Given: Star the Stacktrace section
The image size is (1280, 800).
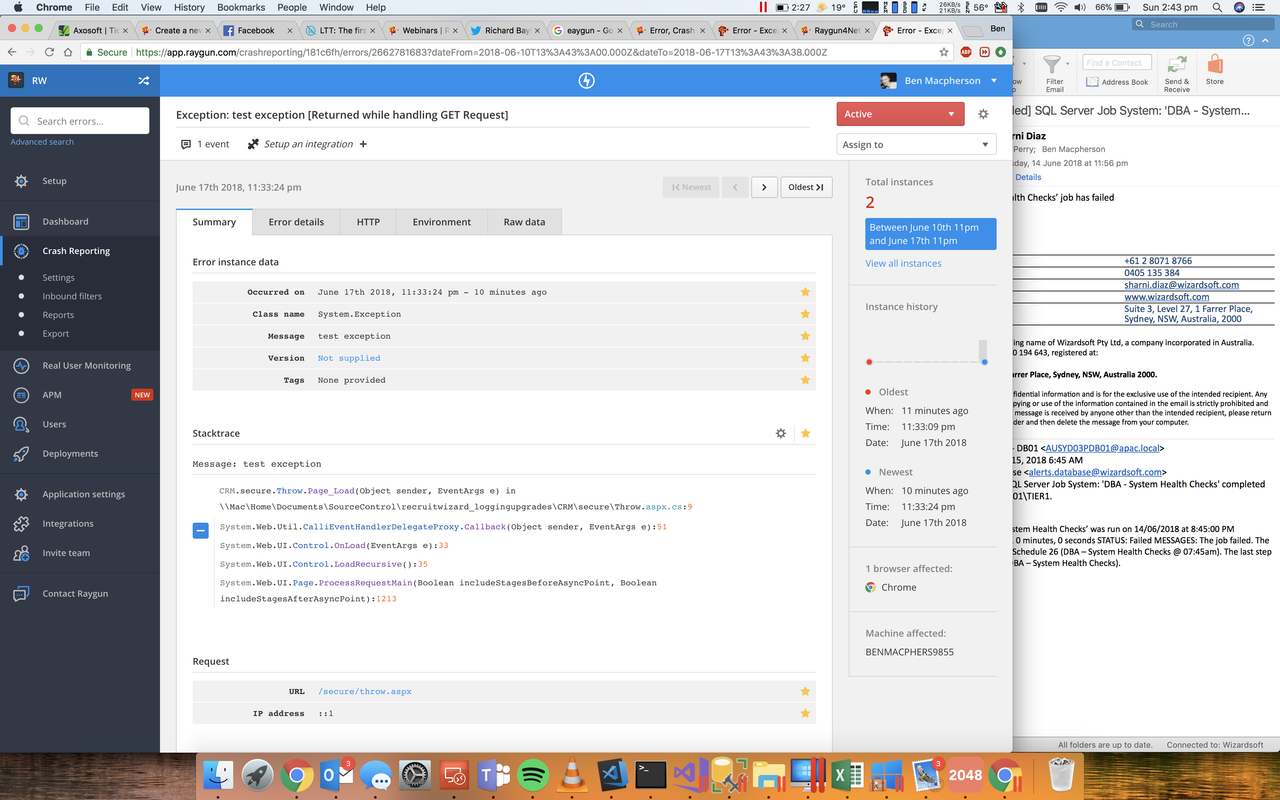Looking at the screenshot, I should click(x=805, y=433).
